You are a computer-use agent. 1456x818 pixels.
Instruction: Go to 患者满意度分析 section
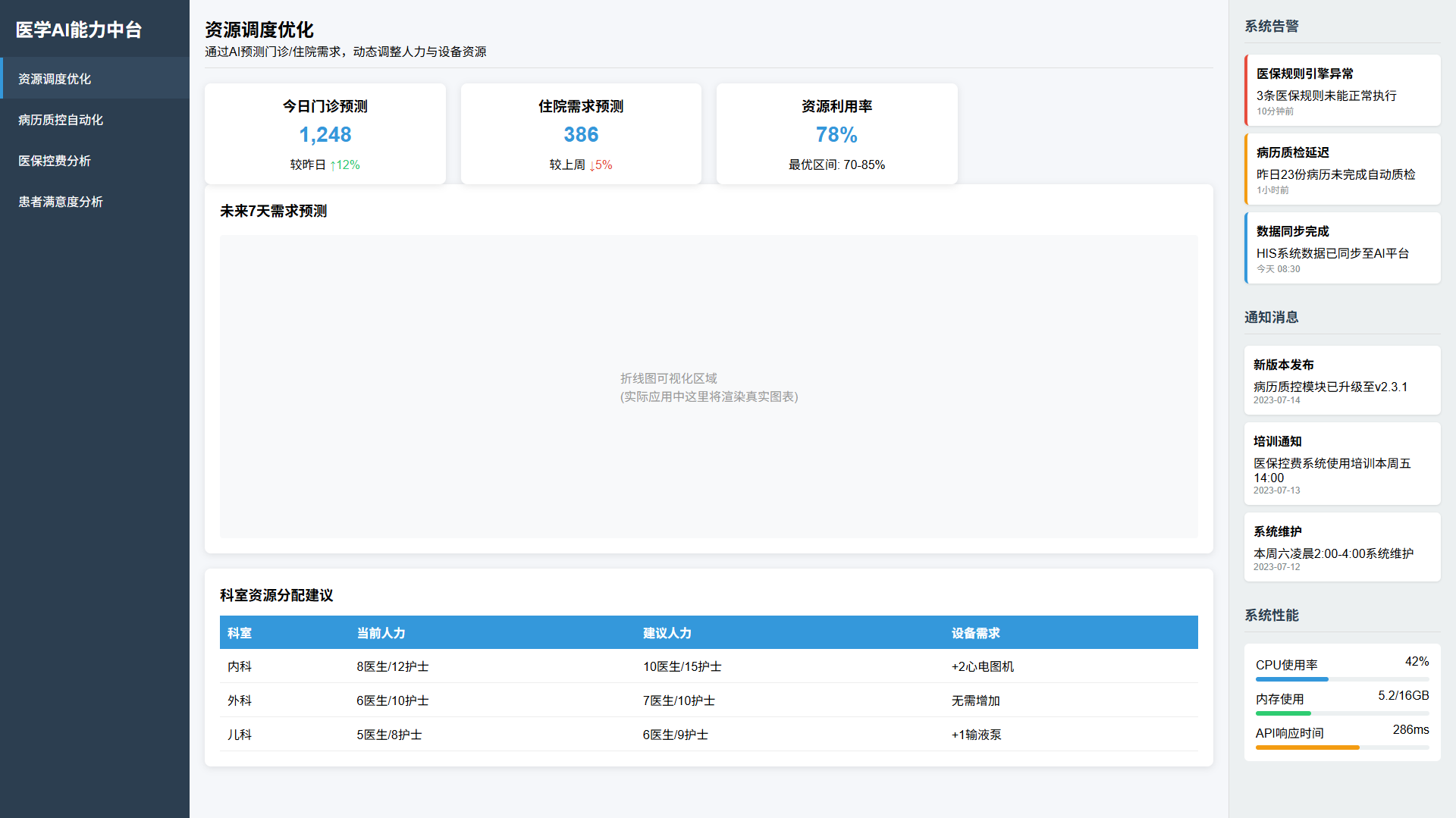61,202
